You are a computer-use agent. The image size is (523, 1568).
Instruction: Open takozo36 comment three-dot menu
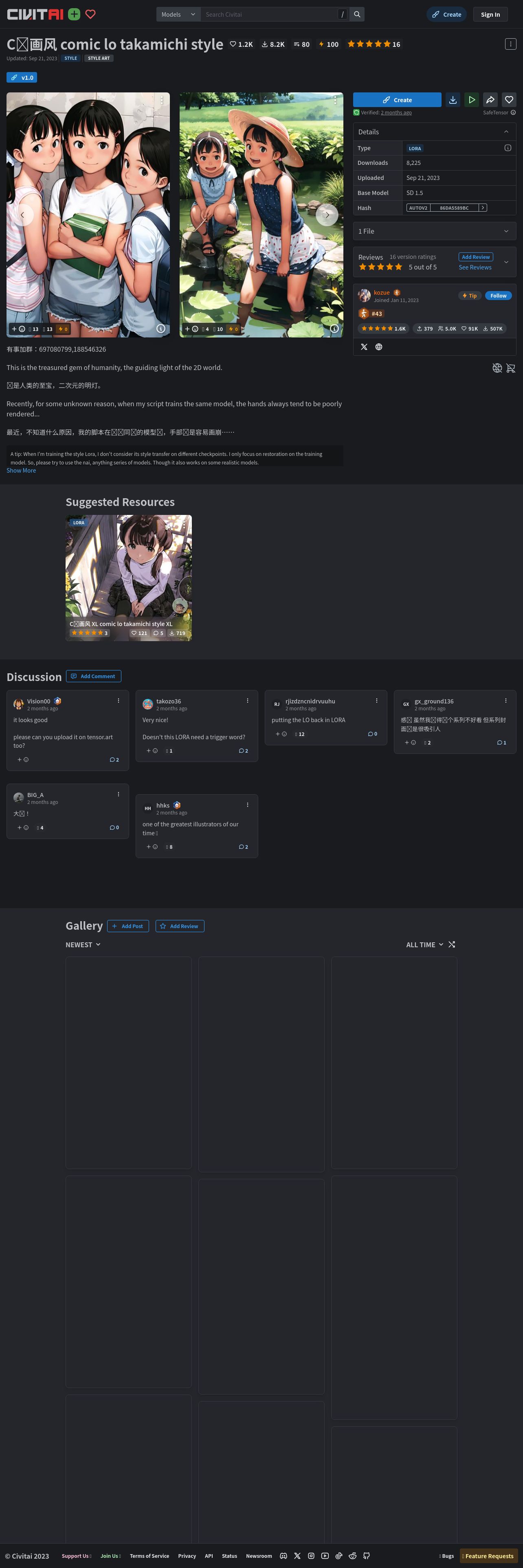coord(247,701)
